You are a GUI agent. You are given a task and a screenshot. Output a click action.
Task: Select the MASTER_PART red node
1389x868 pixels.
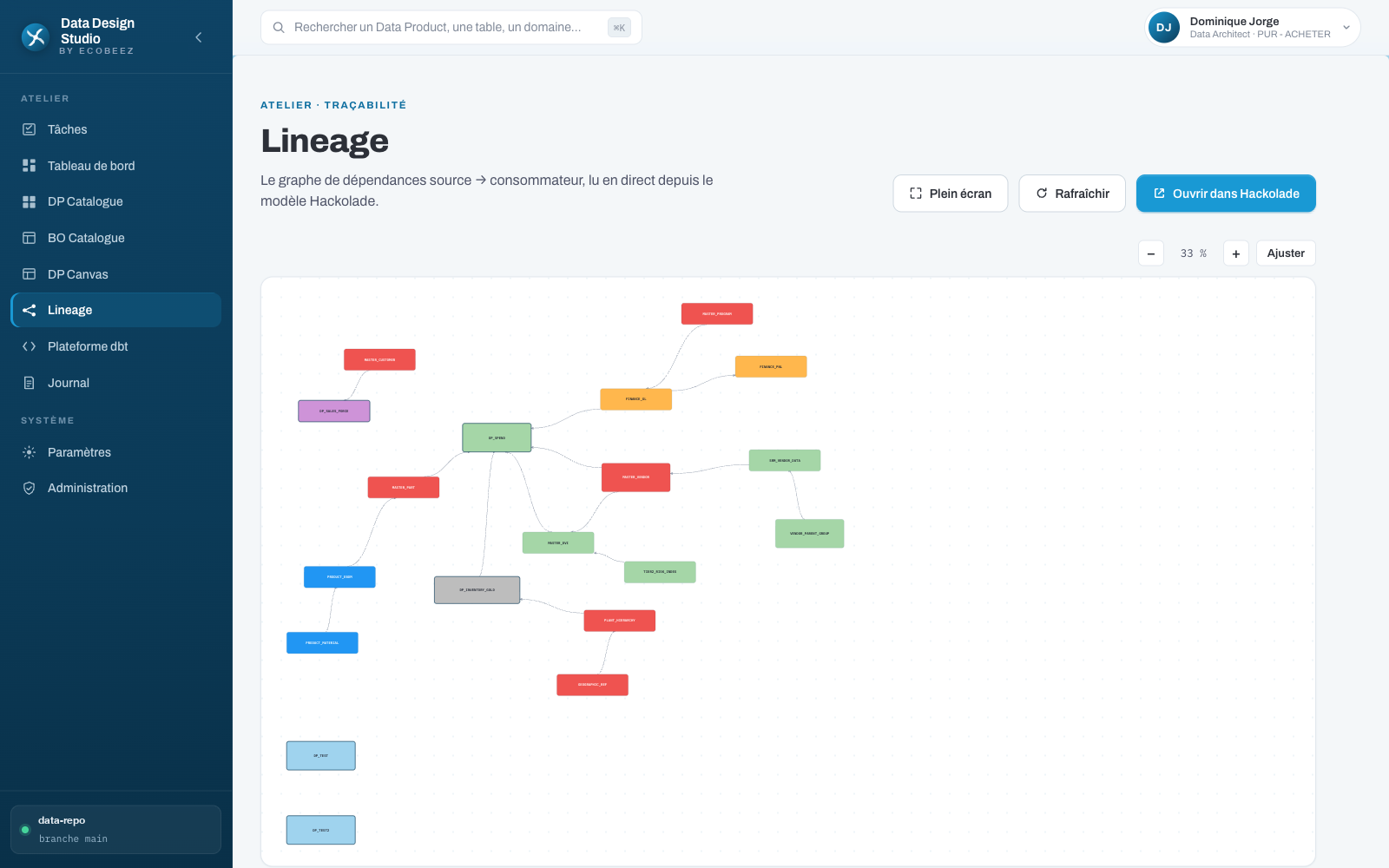pyautogui.click(x=404, y=487)
